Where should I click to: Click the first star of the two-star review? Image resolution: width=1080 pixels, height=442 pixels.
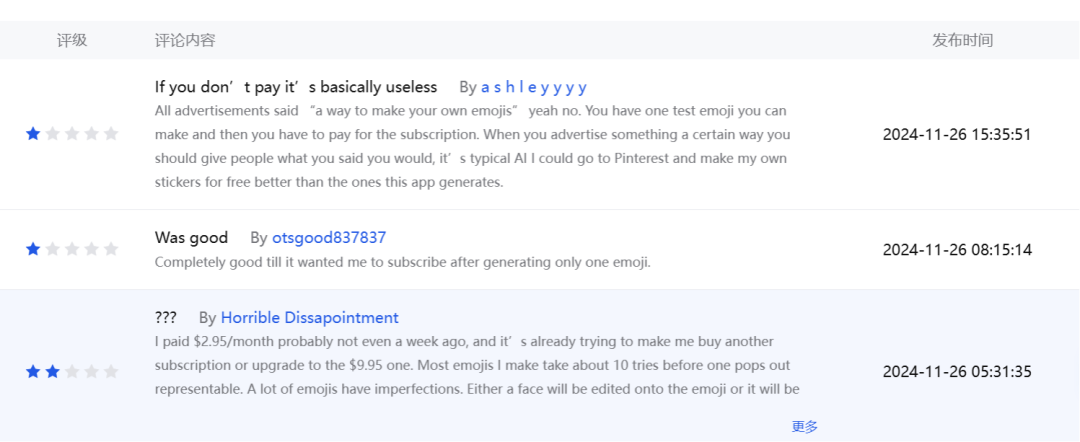33,372
